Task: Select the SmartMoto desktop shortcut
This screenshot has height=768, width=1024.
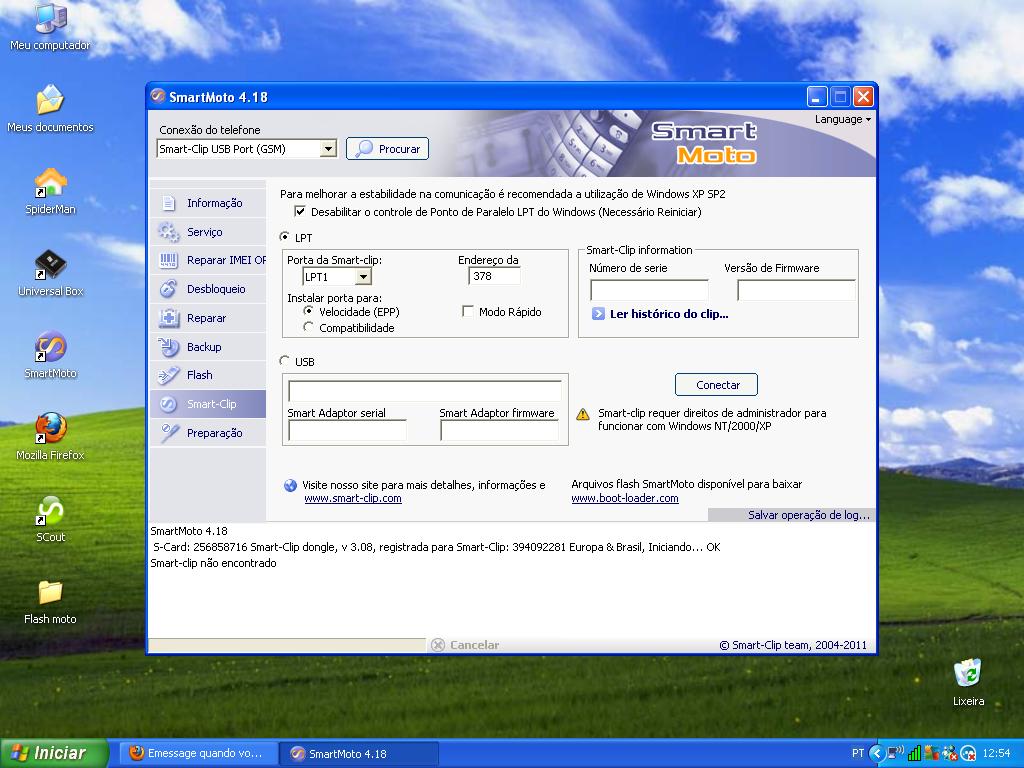Action: click(x=50, y=355)
